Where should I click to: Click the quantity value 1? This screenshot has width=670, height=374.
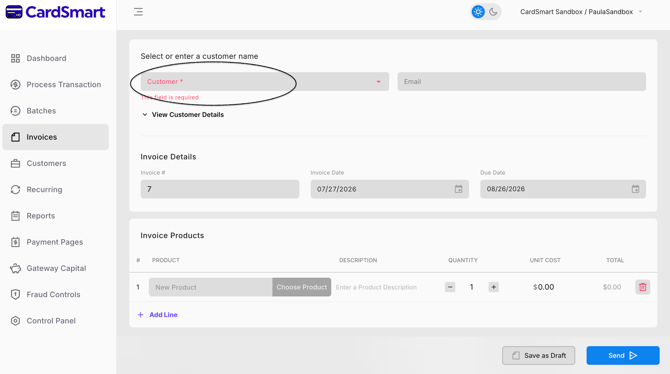(471, 287)
